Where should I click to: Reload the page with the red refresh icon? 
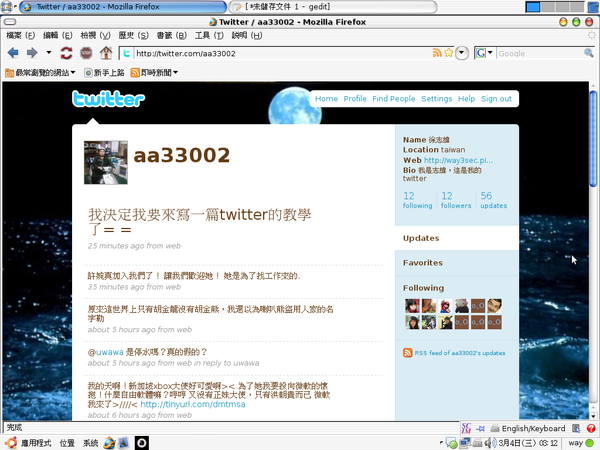click(x=66, y=52)
